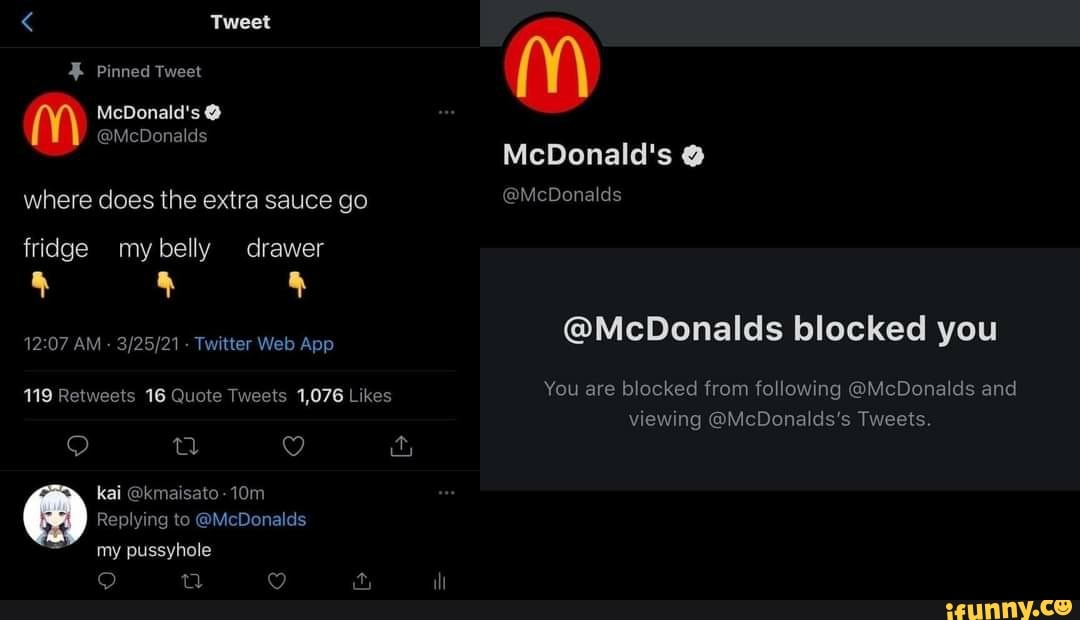Like the McDonald's tweet

(293, 447)
